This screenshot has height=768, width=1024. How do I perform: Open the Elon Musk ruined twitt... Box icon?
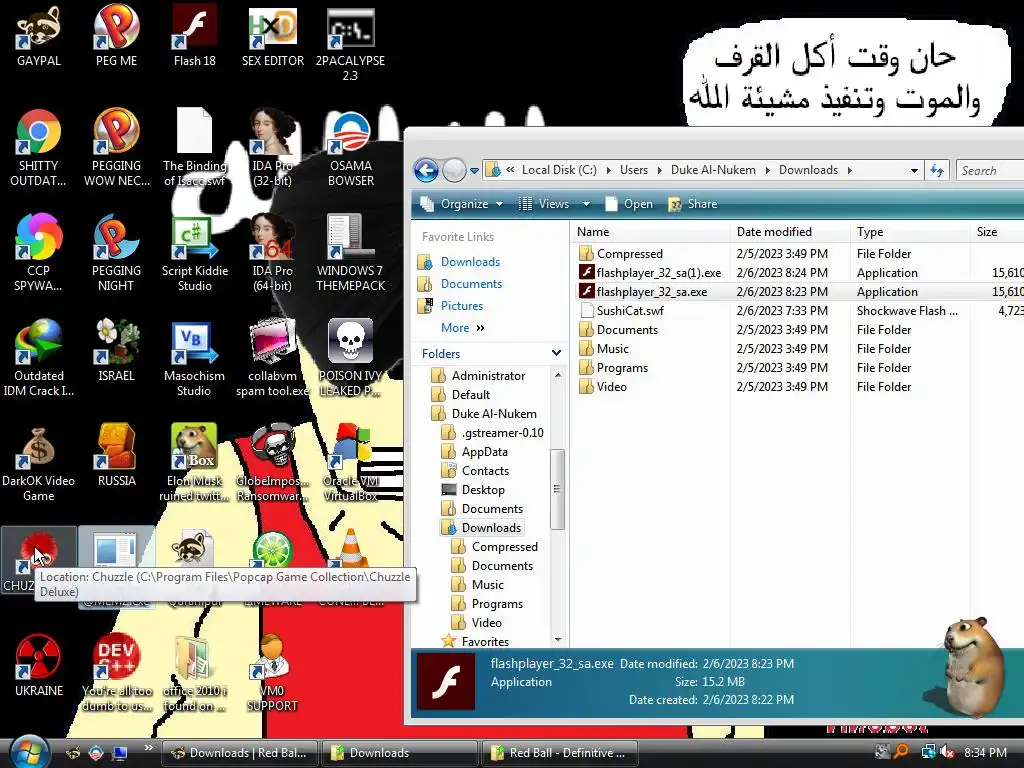tap(194, 464)
